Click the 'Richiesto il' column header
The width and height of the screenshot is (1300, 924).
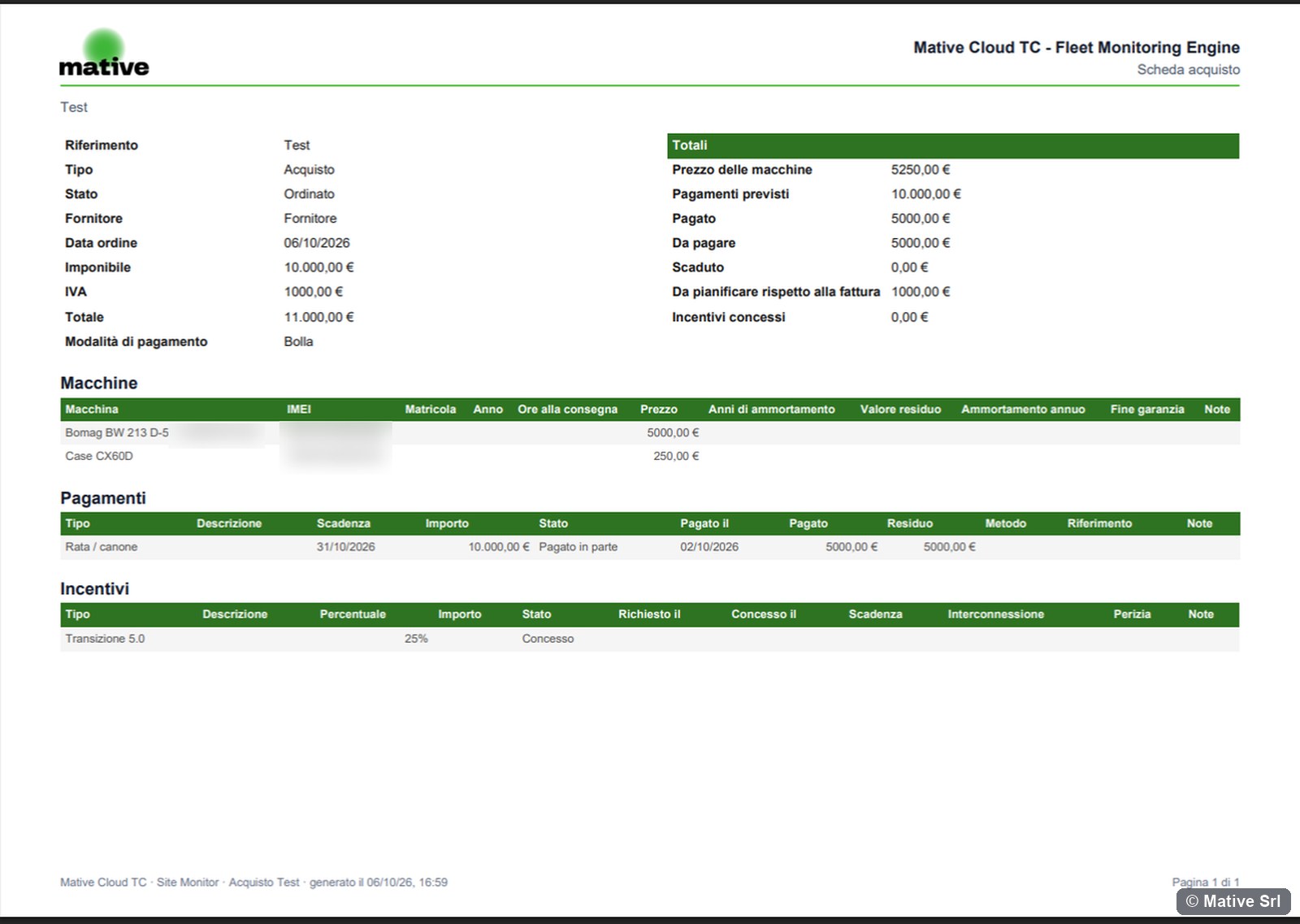[649, 615]
